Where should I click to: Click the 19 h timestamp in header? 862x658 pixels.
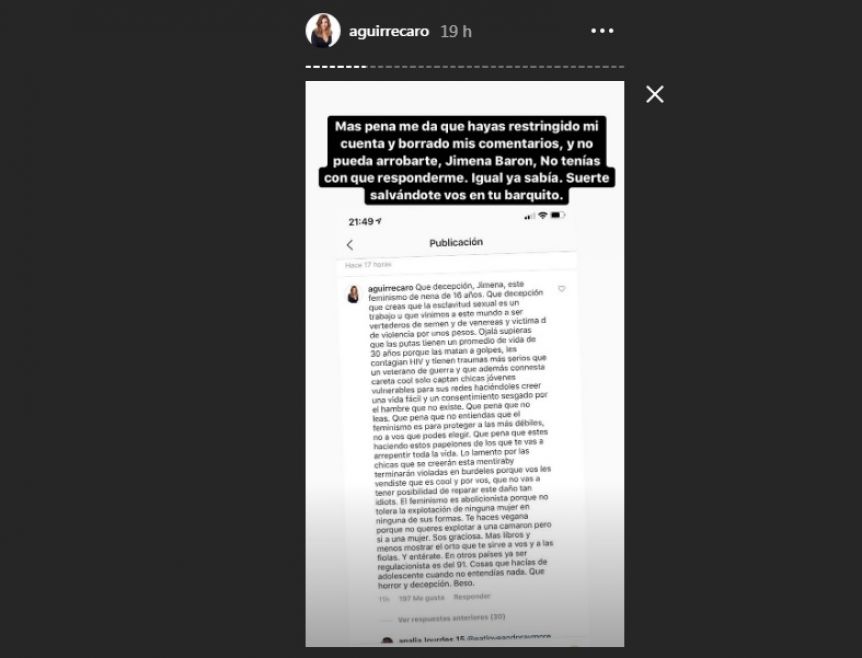(456, 31)
